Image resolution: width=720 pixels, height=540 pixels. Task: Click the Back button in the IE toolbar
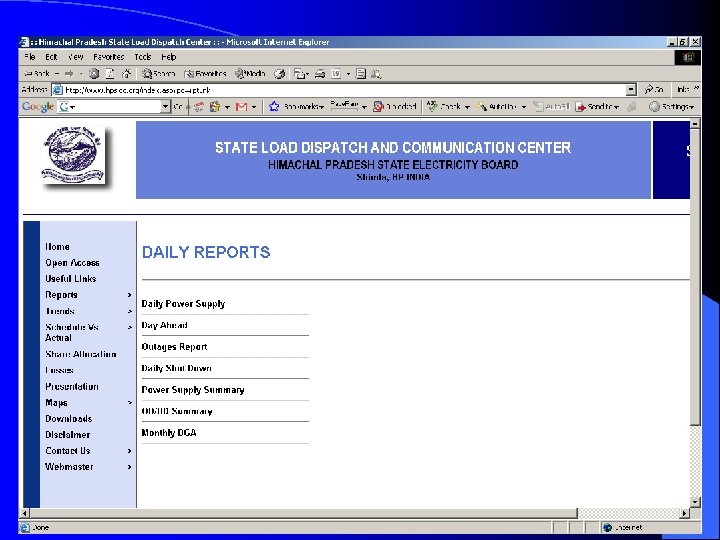point(36,73)
